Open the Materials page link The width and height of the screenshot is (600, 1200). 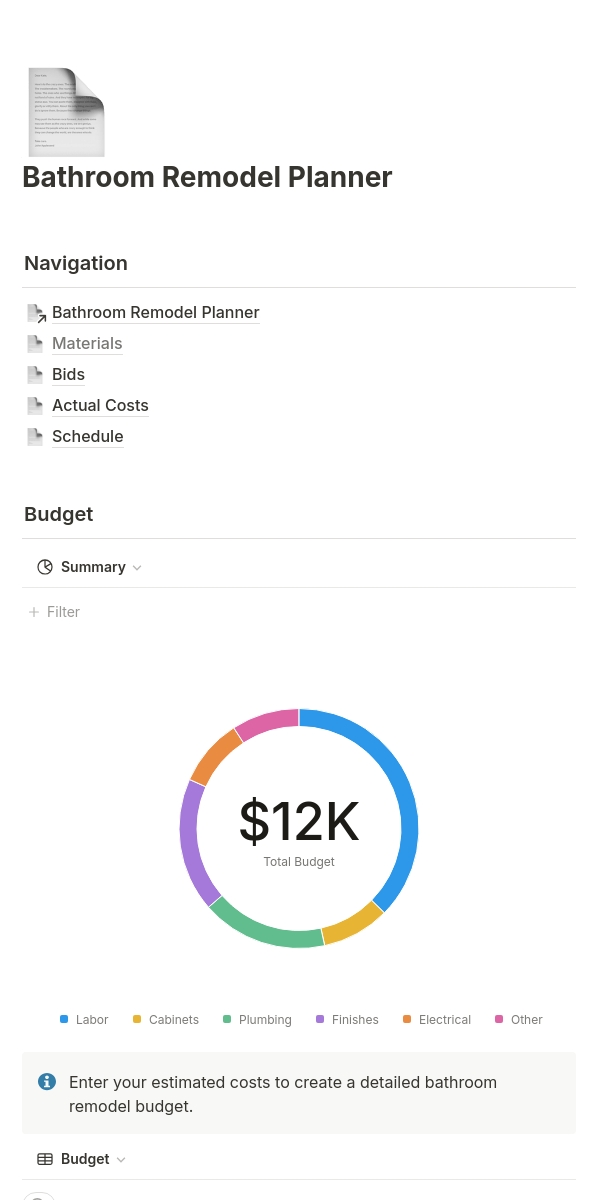pos(87,344)
